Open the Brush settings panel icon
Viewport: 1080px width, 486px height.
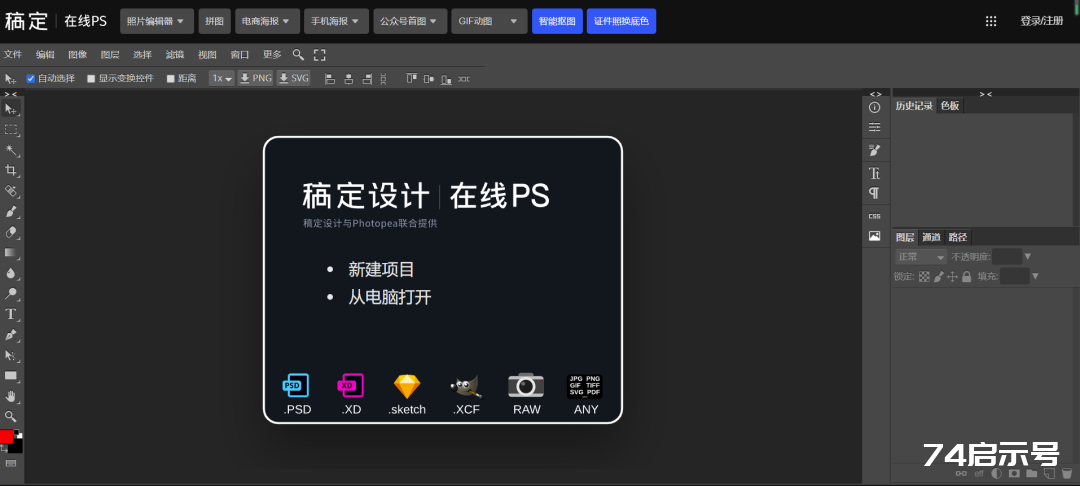(x=875, y=150)
